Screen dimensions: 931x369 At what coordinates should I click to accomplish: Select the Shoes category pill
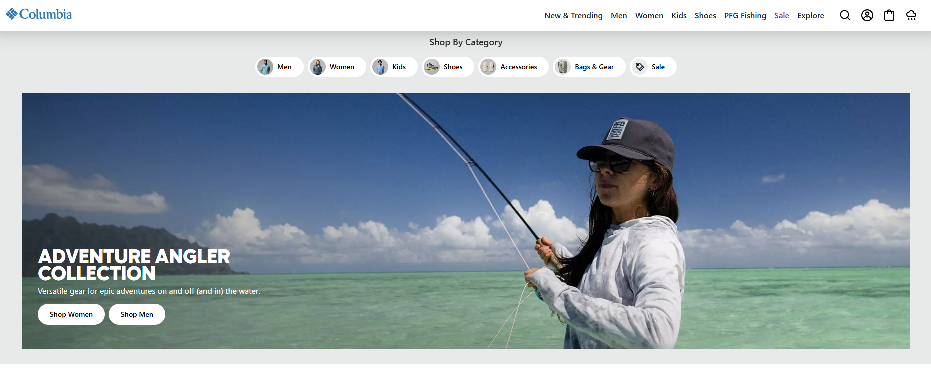pyautogui.click(x=448, y=67)
